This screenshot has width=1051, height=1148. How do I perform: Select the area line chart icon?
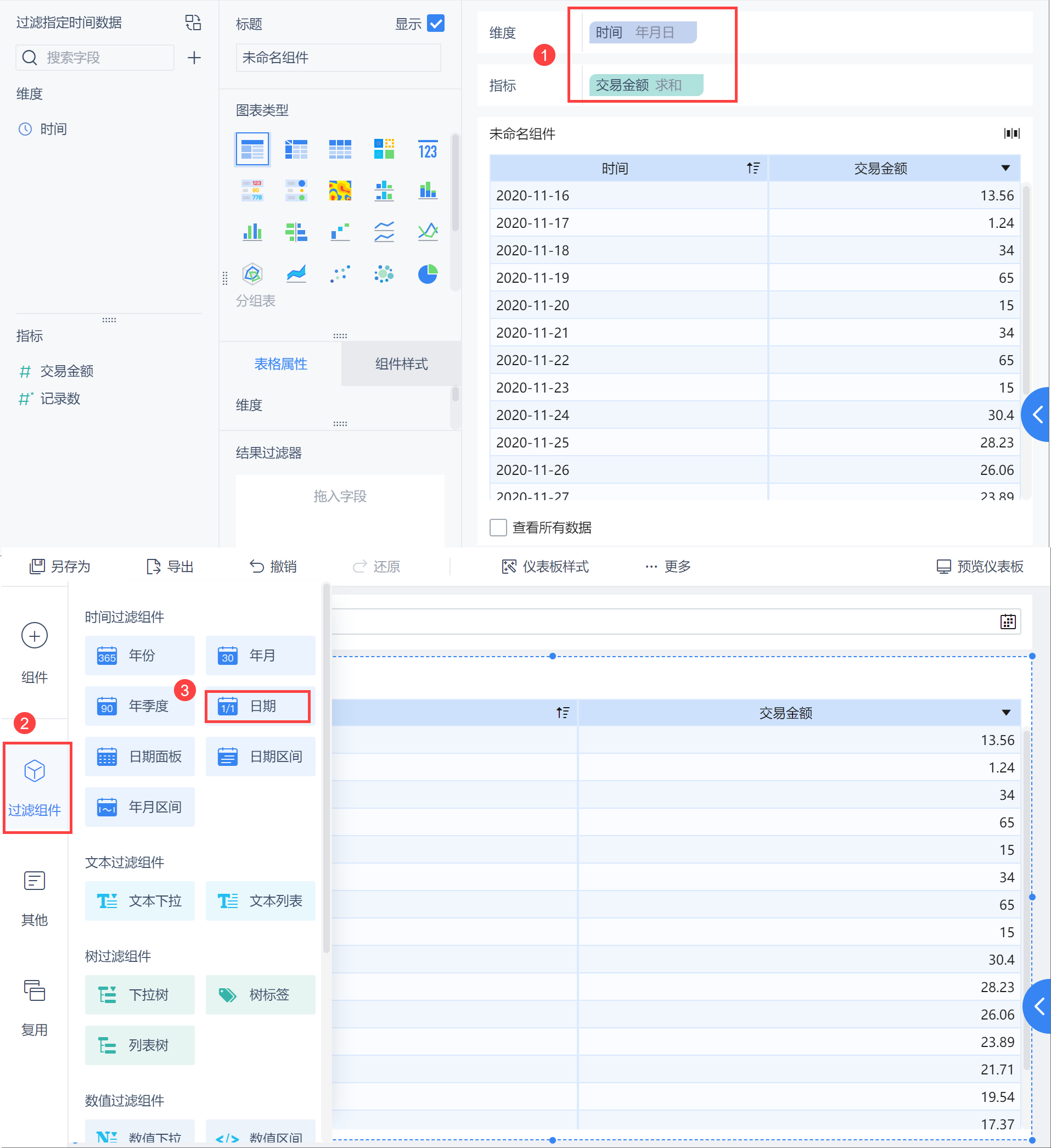tap(296, 274)
